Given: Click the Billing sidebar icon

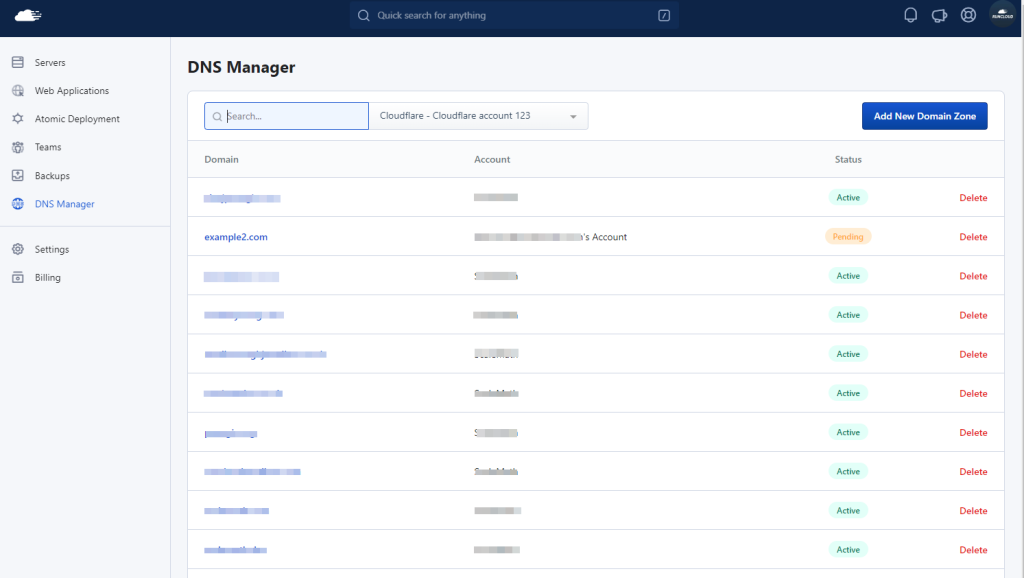Looking at the screenshot, I should [x=18, y=277].
